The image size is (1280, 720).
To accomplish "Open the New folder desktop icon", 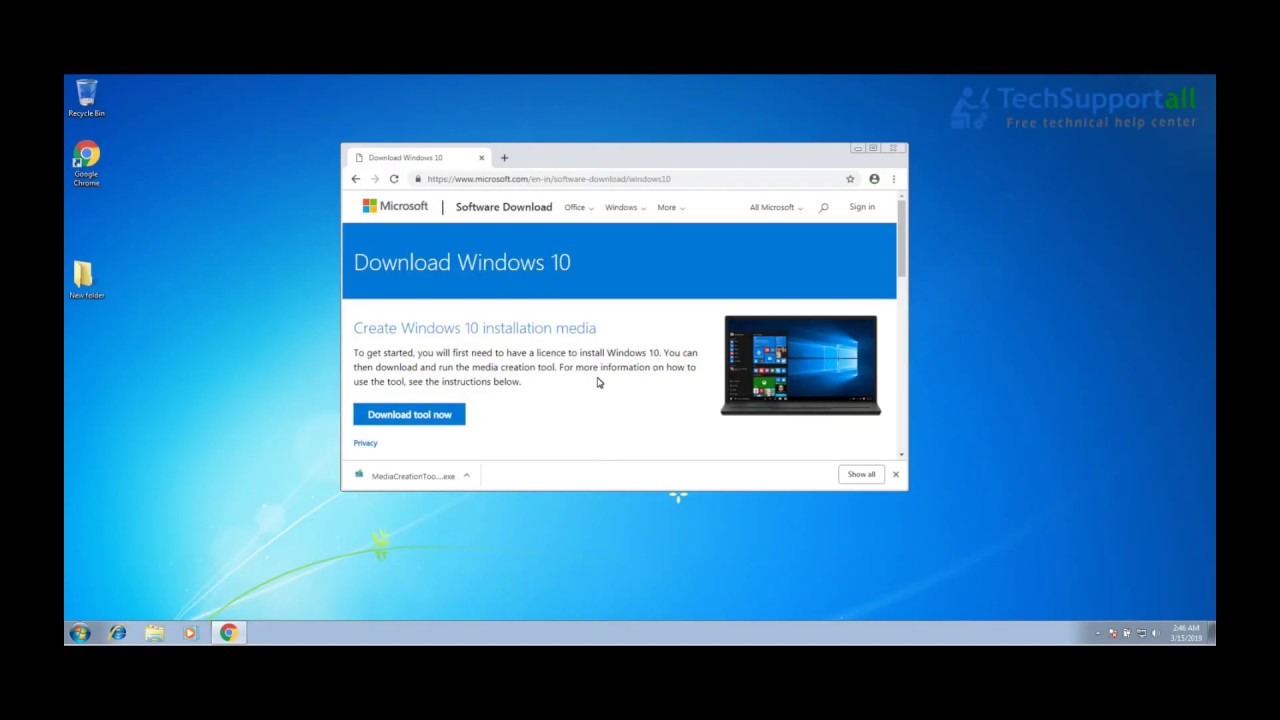I will [x=85, y=279].
